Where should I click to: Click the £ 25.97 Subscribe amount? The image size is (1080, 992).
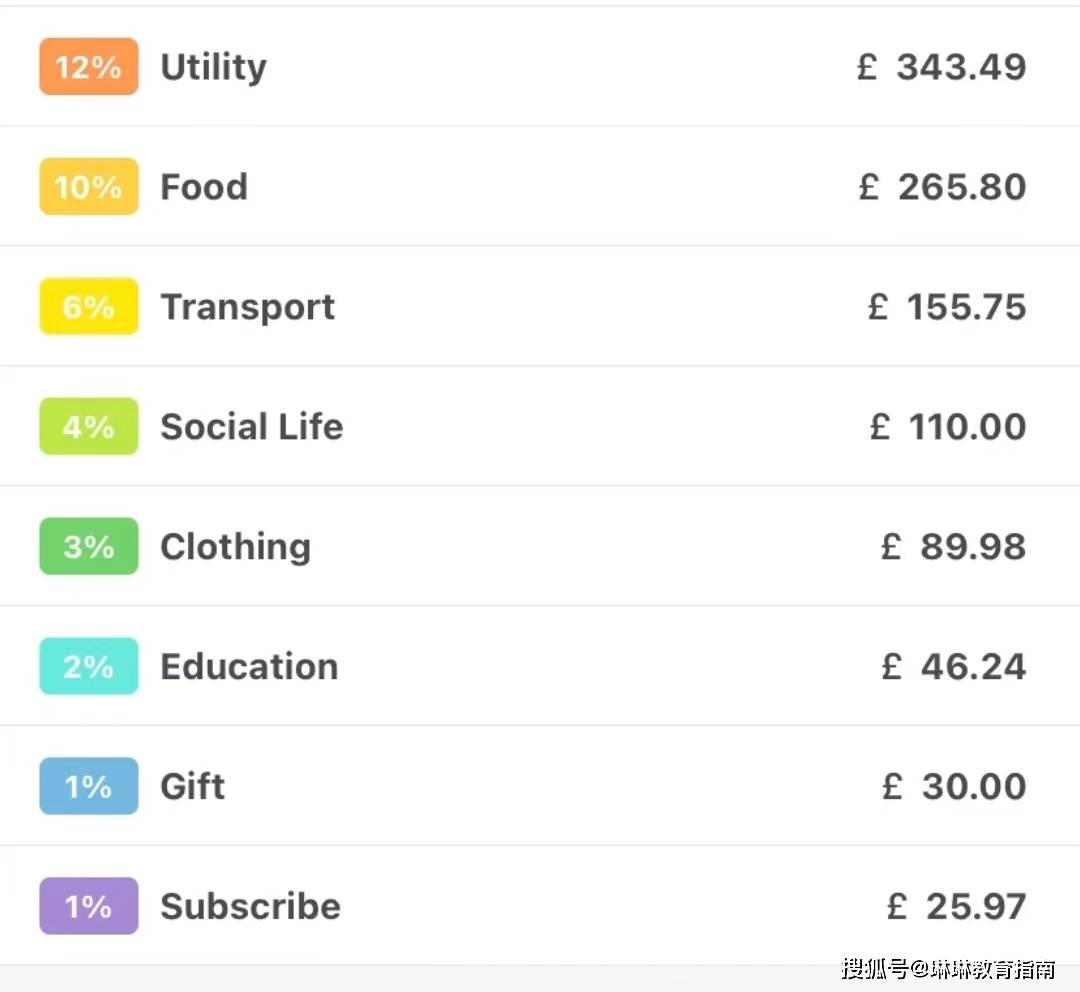click(956, 907)
